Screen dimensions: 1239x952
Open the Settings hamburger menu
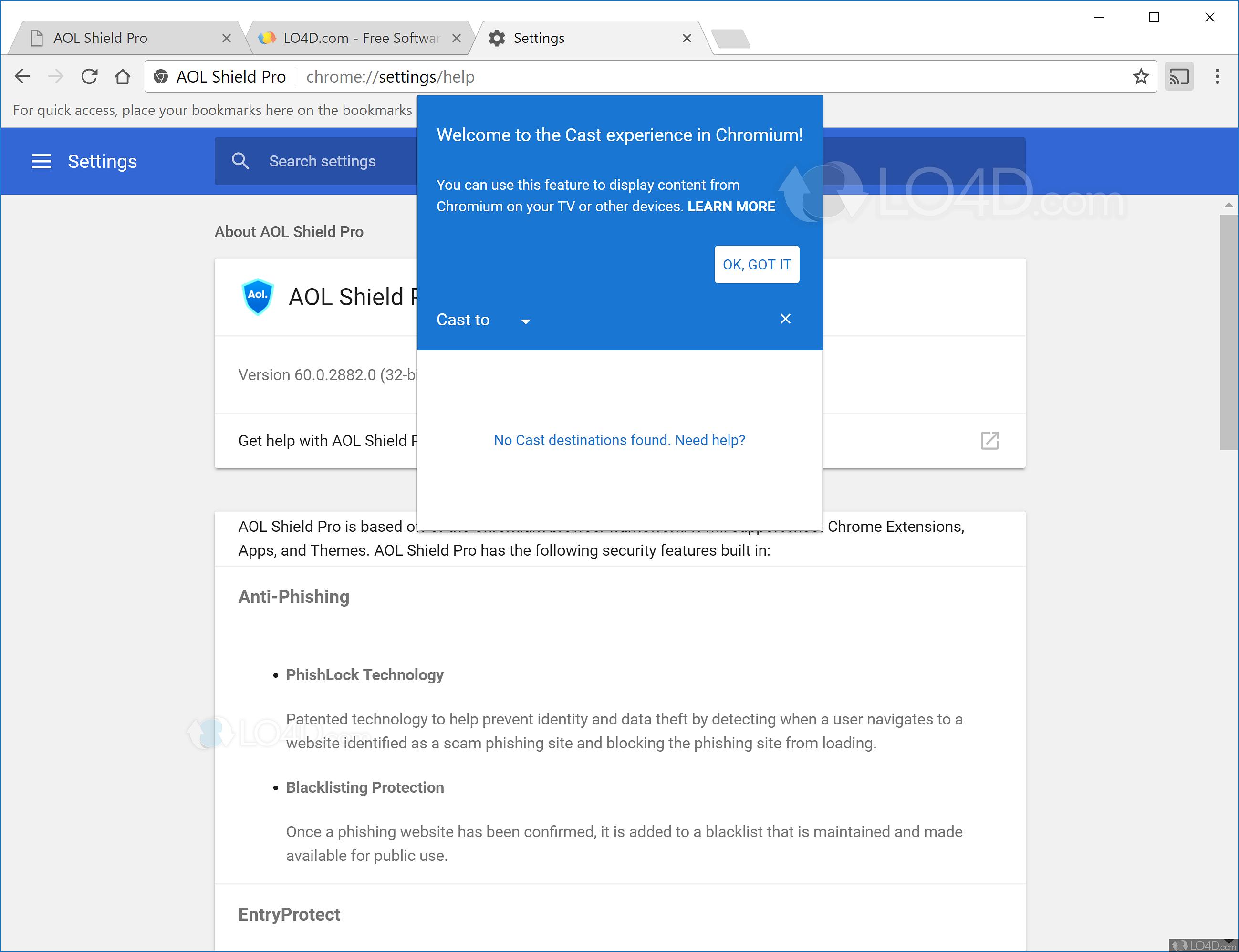(42, 161)
